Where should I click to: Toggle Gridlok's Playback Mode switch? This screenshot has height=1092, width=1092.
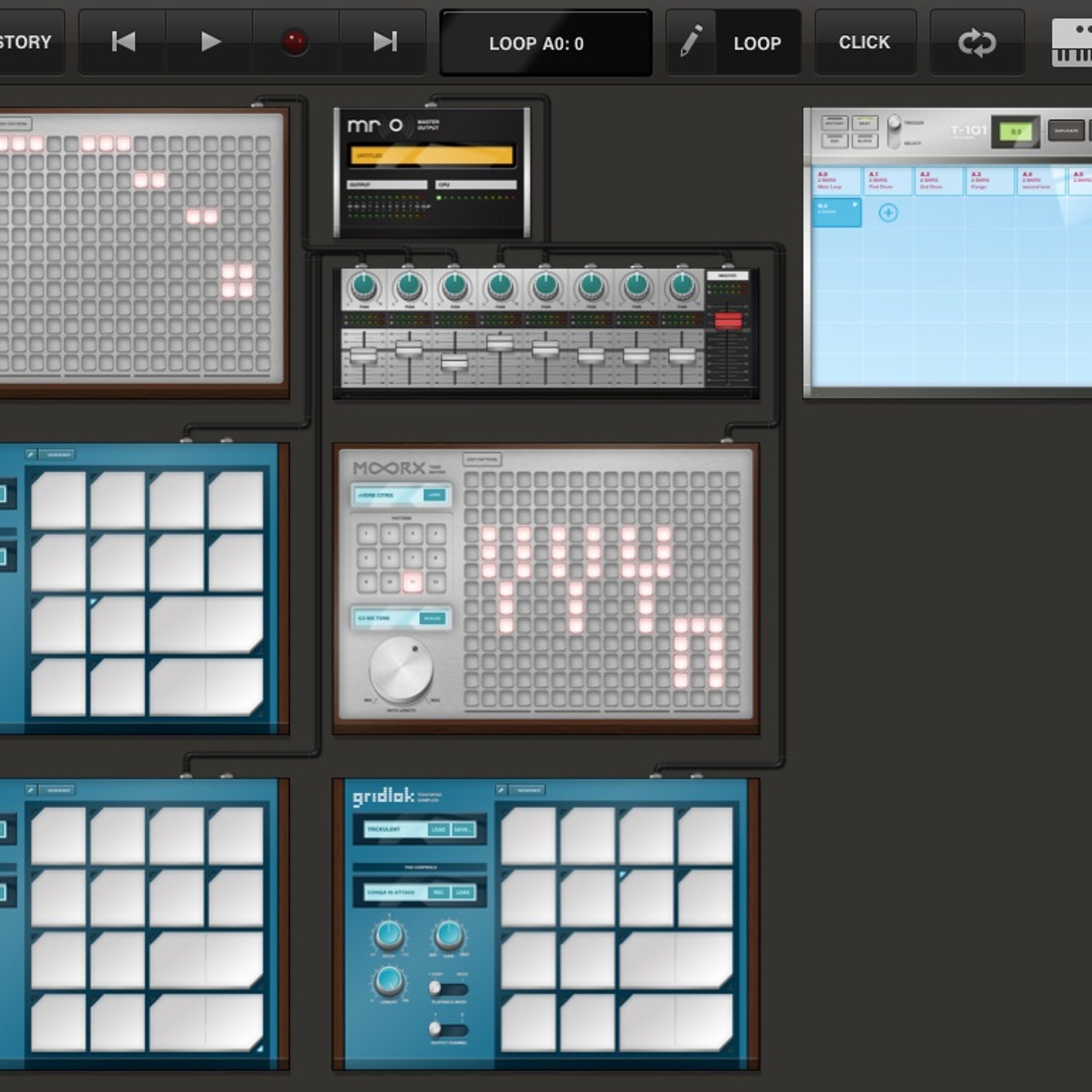click(x=449, y=989)
